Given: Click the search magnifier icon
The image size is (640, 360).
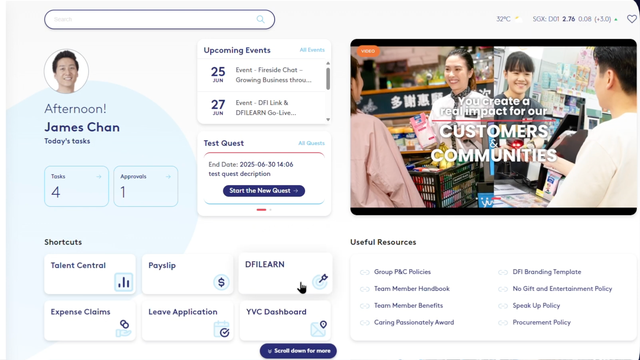Looking at the screenshot, I should point(260,19).
